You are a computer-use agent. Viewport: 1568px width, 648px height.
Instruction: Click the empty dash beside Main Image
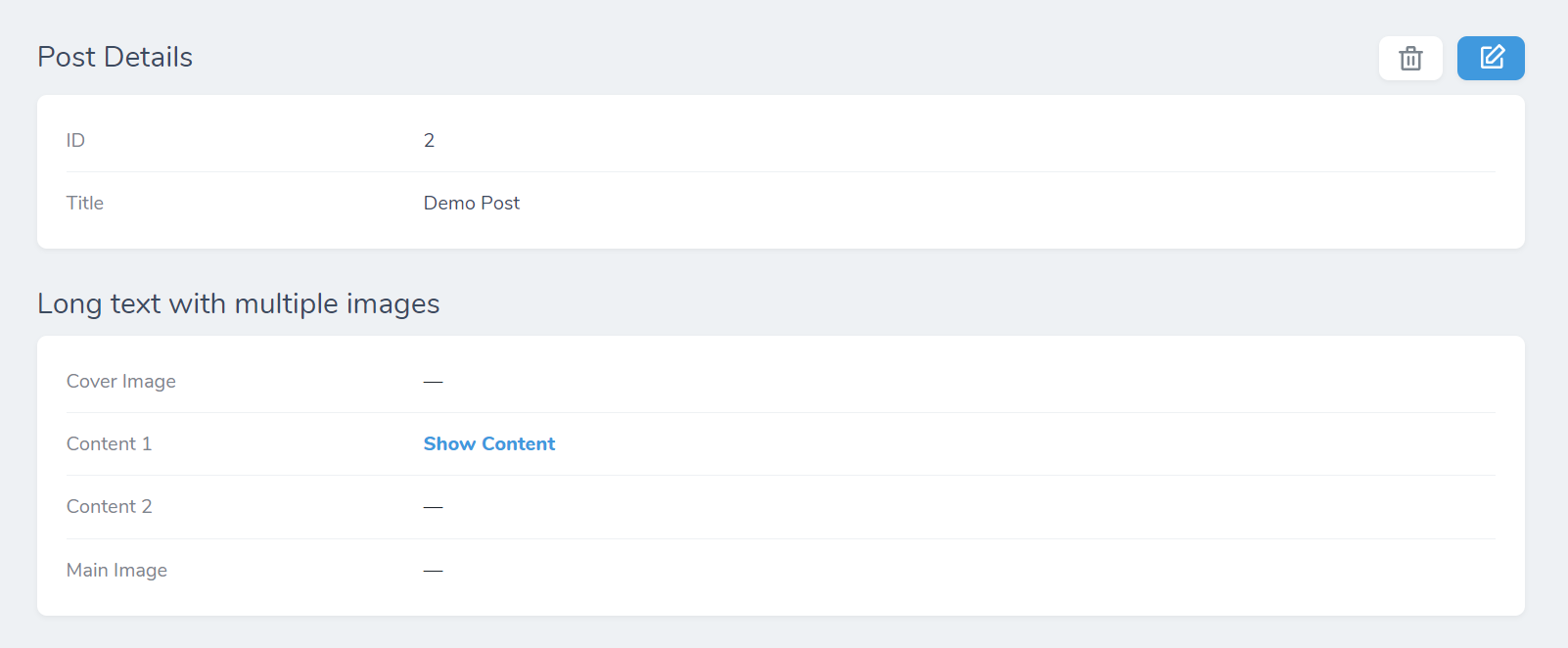coord(433,570)
